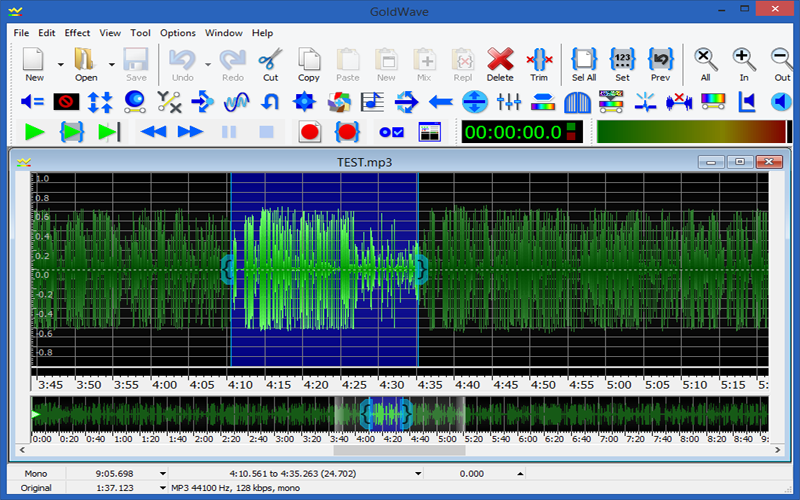Viewport: 800px width, 500px height.
Task: Click the Mono channel status field
Action: (x=36, y=473)
